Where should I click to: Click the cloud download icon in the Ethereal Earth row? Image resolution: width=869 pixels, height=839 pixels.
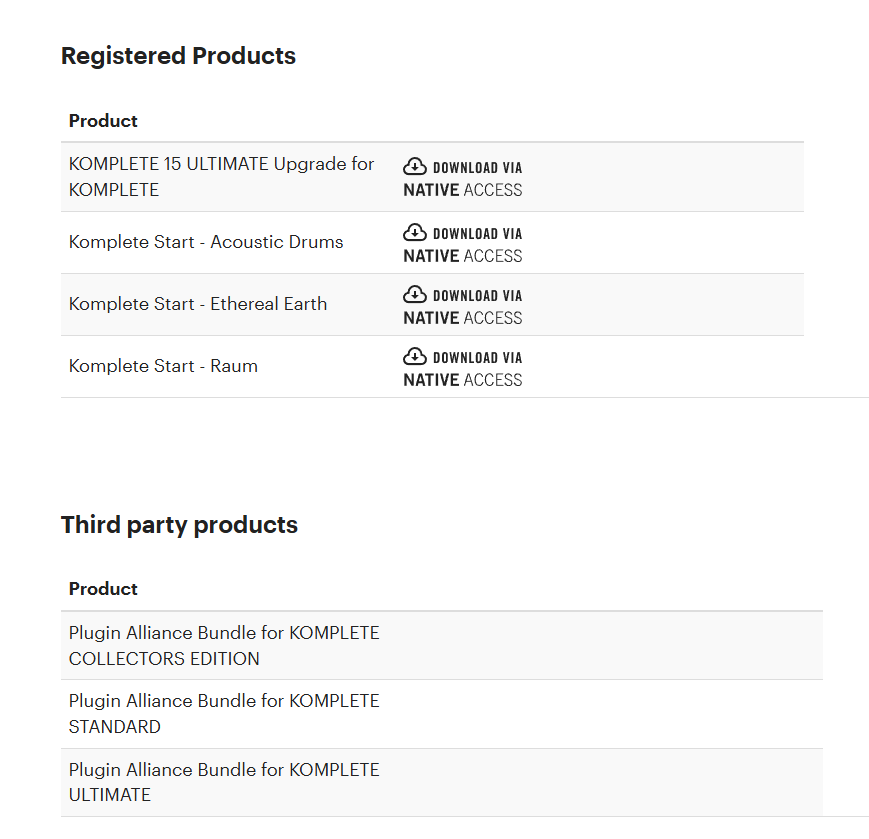[x=415, y=294]
